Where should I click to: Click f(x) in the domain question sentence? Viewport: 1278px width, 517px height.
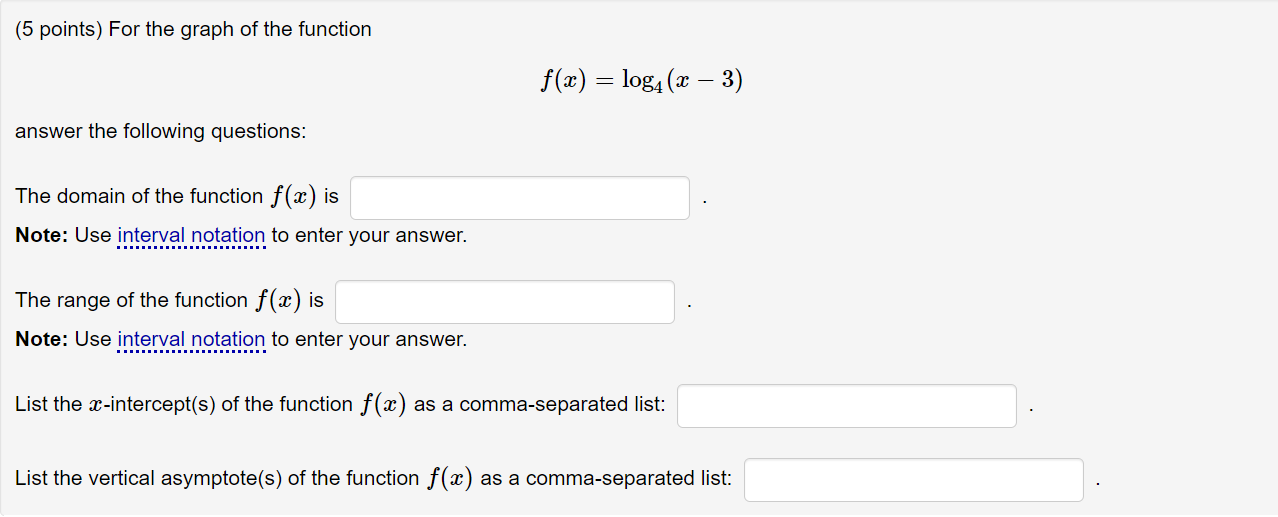point(293,197)
